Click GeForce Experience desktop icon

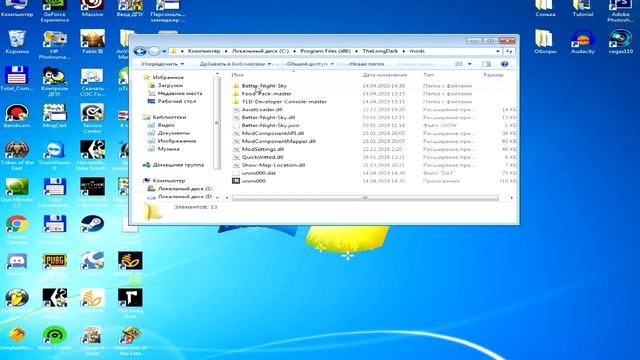(55, 11)
